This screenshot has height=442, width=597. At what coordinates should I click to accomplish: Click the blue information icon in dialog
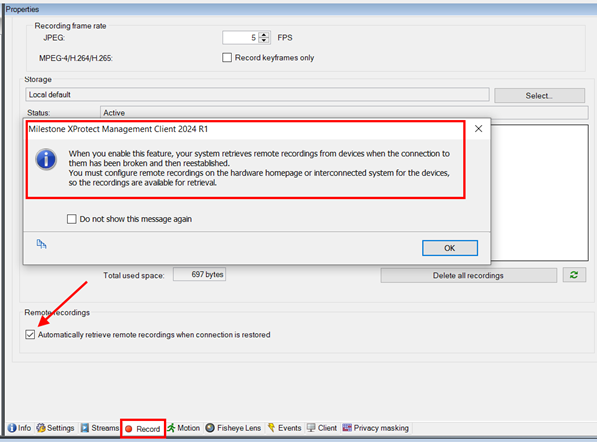click(46, 159)
